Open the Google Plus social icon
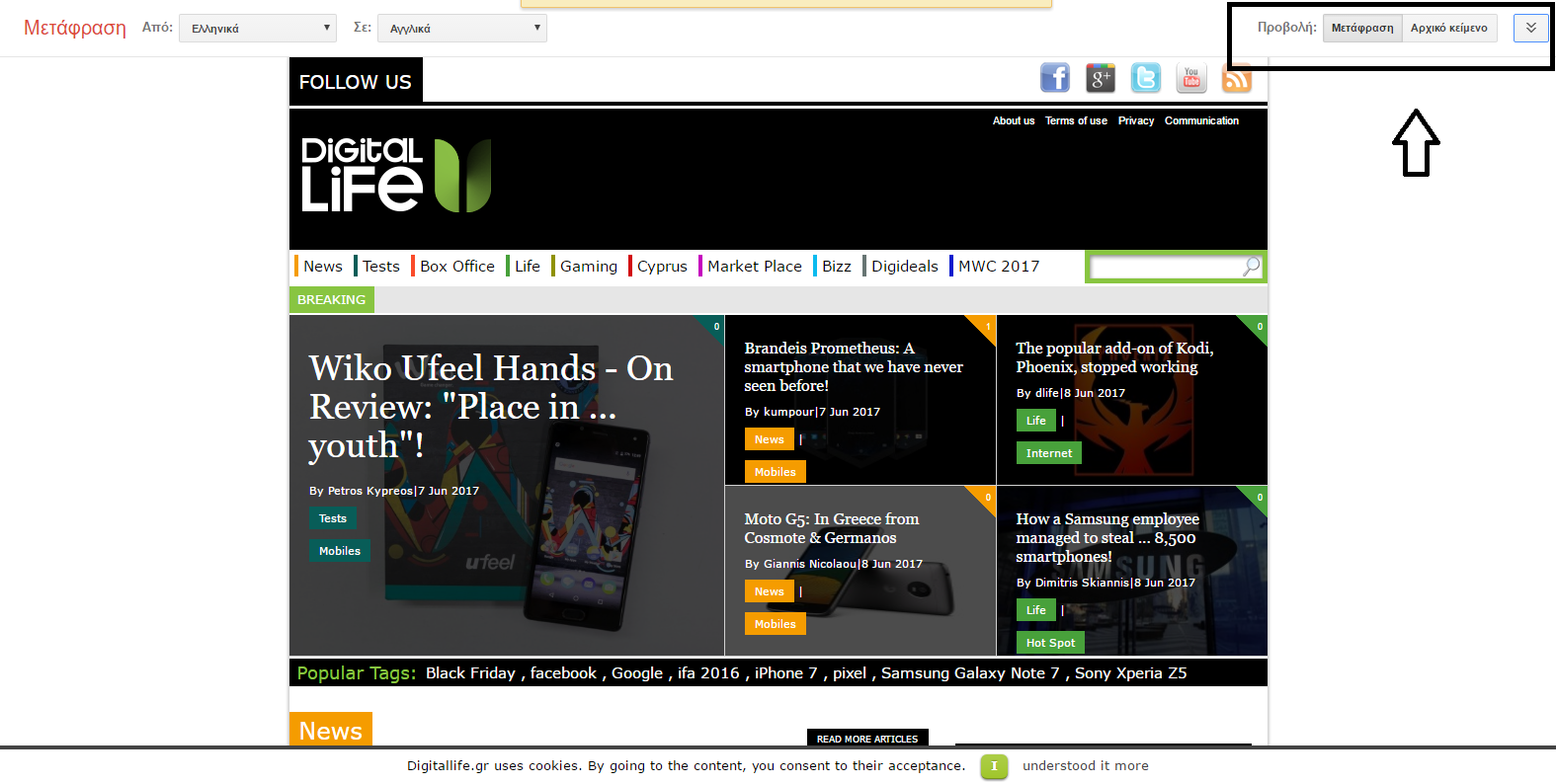This screenshot has width=1556, height=784. pyautogui.click(x=1101, y=78)
